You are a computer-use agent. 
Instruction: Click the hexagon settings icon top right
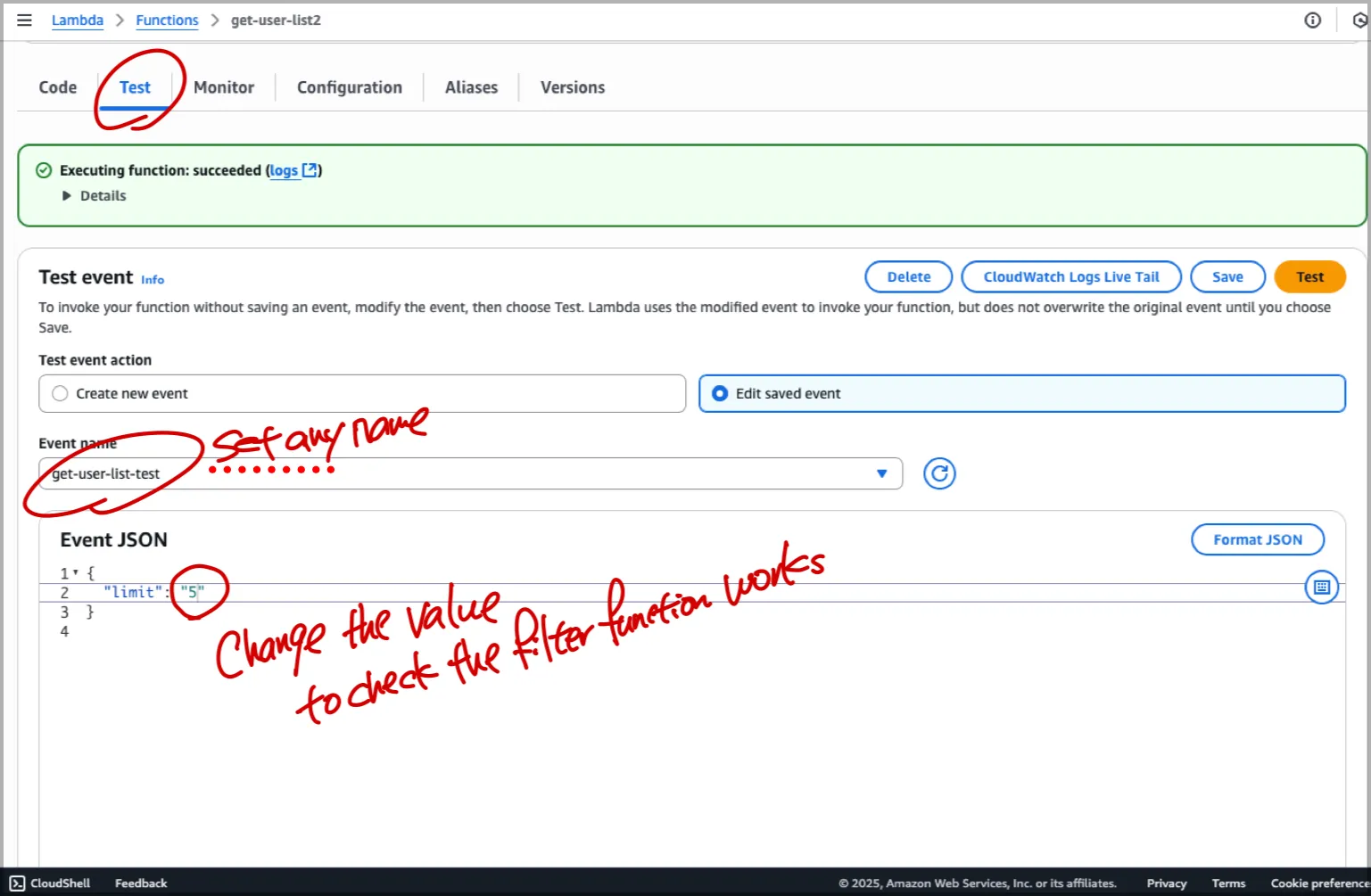[1359, 20]
